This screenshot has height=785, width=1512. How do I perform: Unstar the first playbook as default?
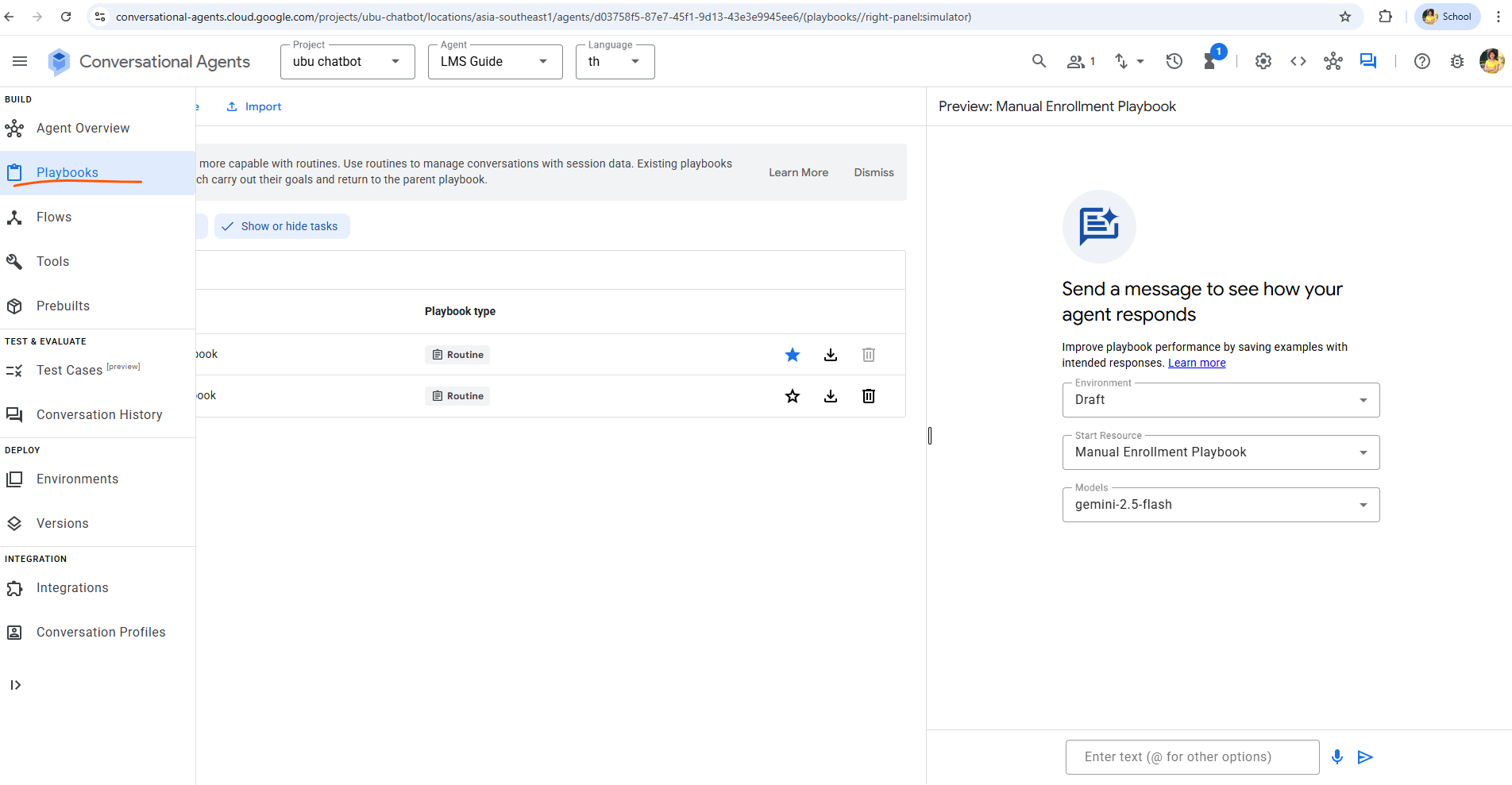(x=793, y=355)
